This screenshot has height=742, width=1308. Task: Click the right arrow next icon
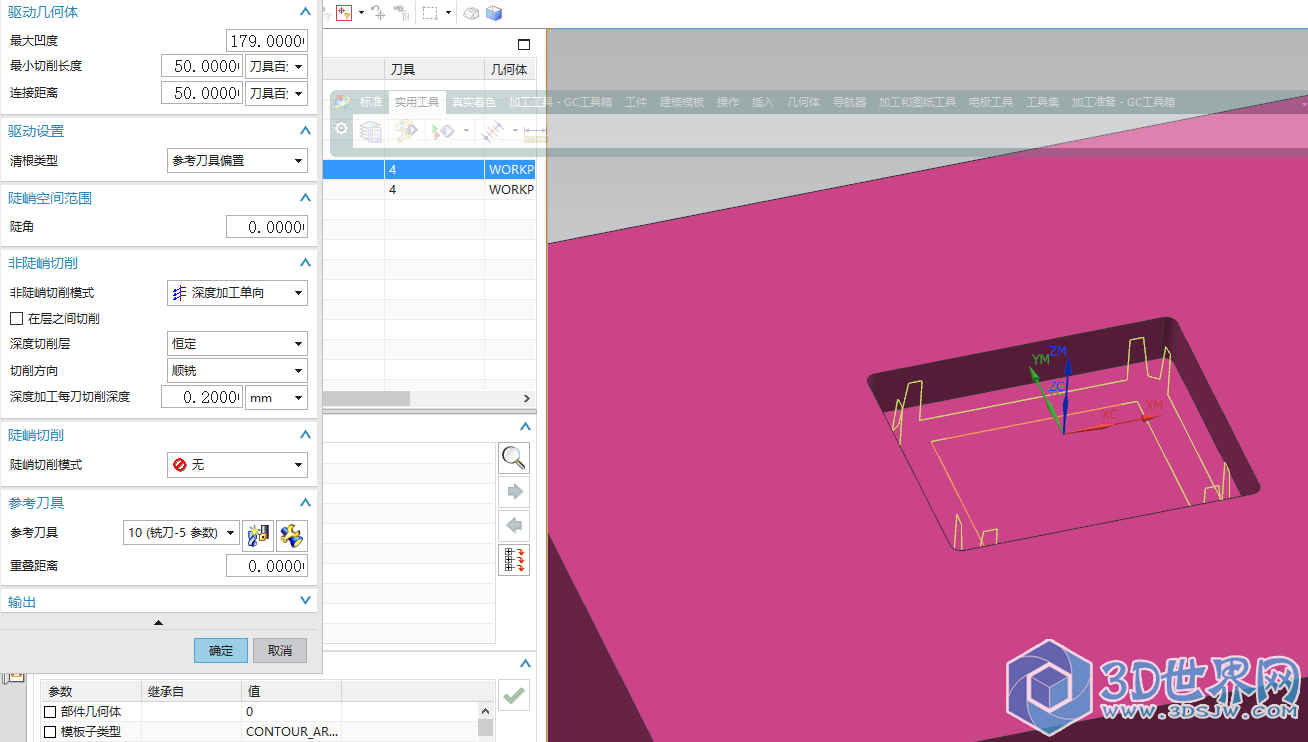point(514,492)
